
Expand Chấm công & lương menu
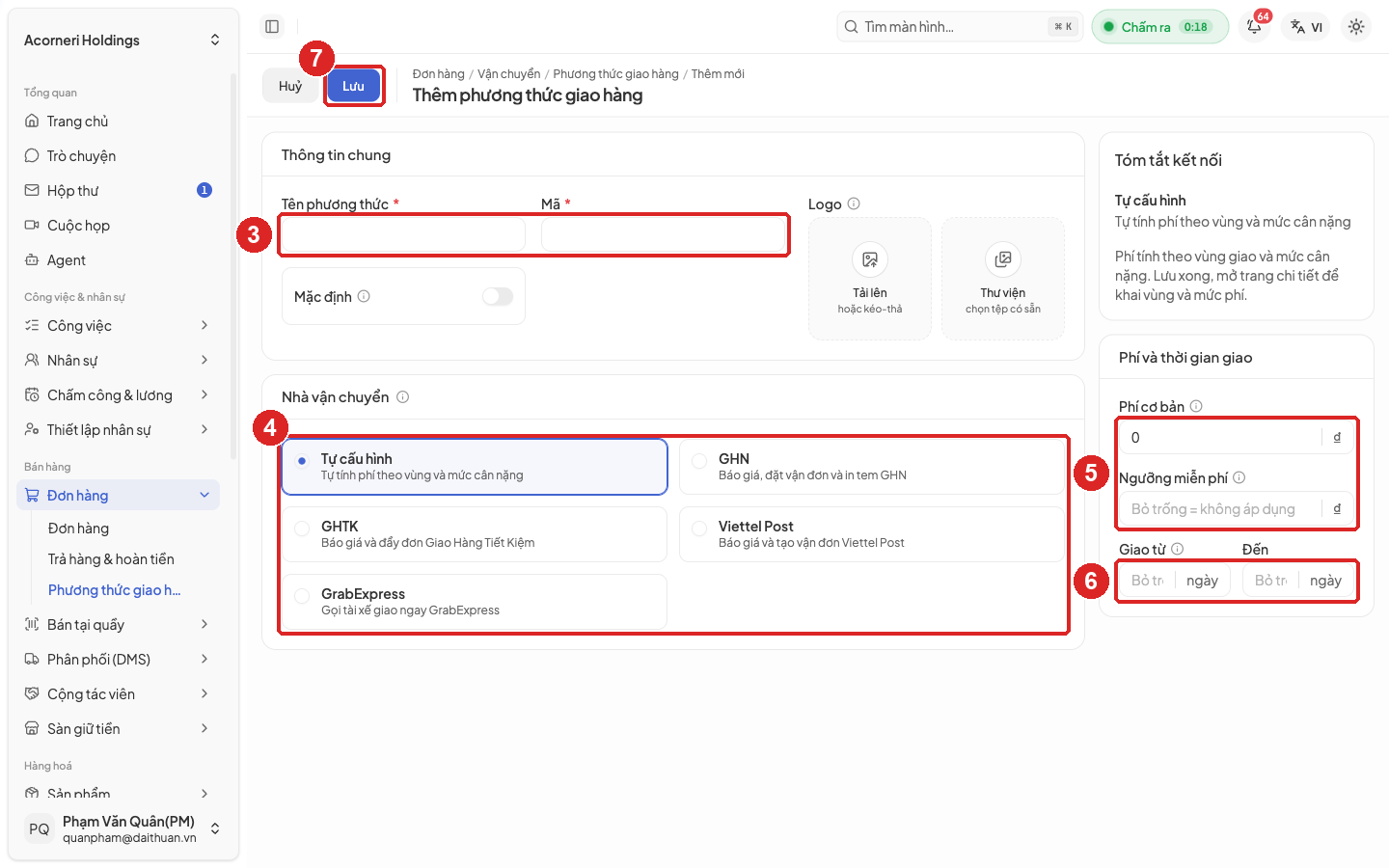118,395
